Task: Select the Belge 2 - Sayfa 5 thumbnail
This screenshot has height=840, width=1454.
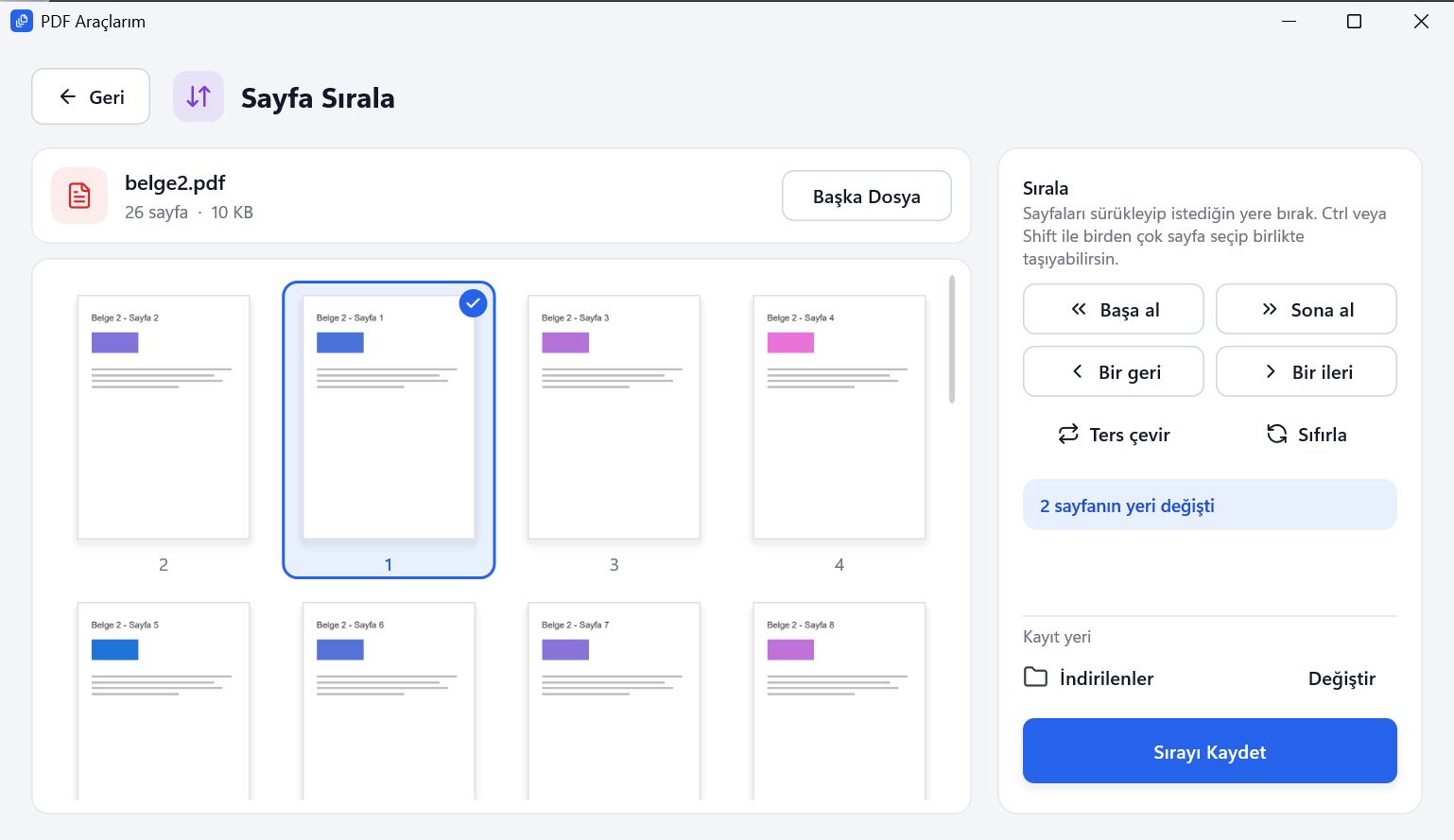Action: (164, 701)
